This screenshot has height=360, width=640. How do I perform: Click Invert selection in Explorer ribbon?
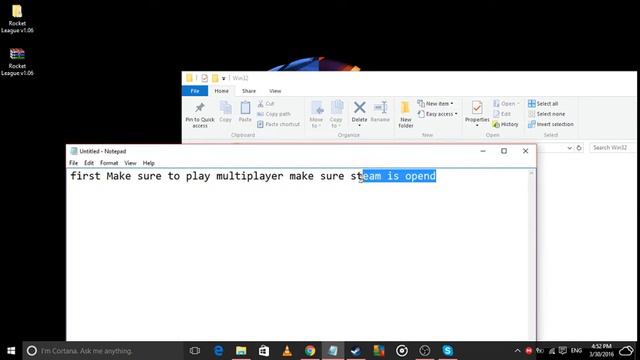551,124
